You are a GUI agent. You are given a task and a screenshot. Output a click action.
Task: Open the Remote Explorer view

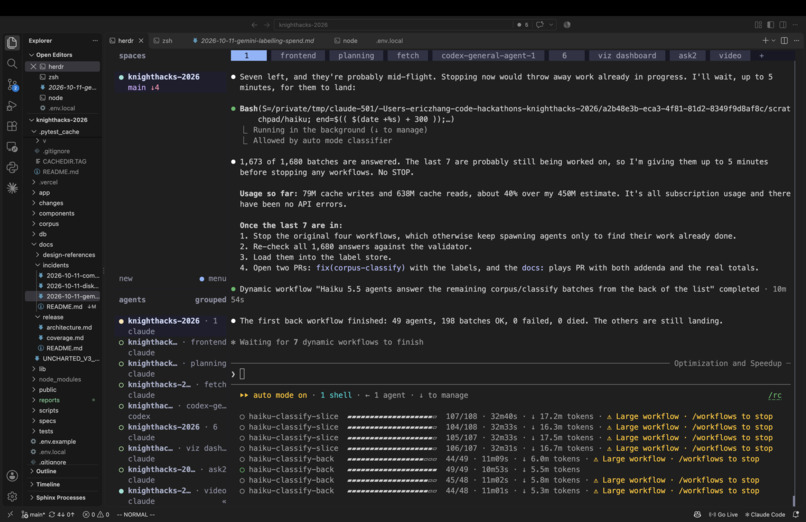coord(12,147)
